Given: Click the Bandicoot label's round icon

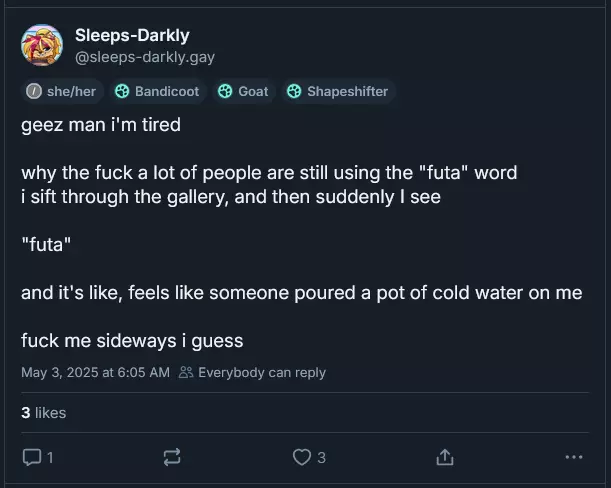Looking at the screenshot, I should pos(122,91).
